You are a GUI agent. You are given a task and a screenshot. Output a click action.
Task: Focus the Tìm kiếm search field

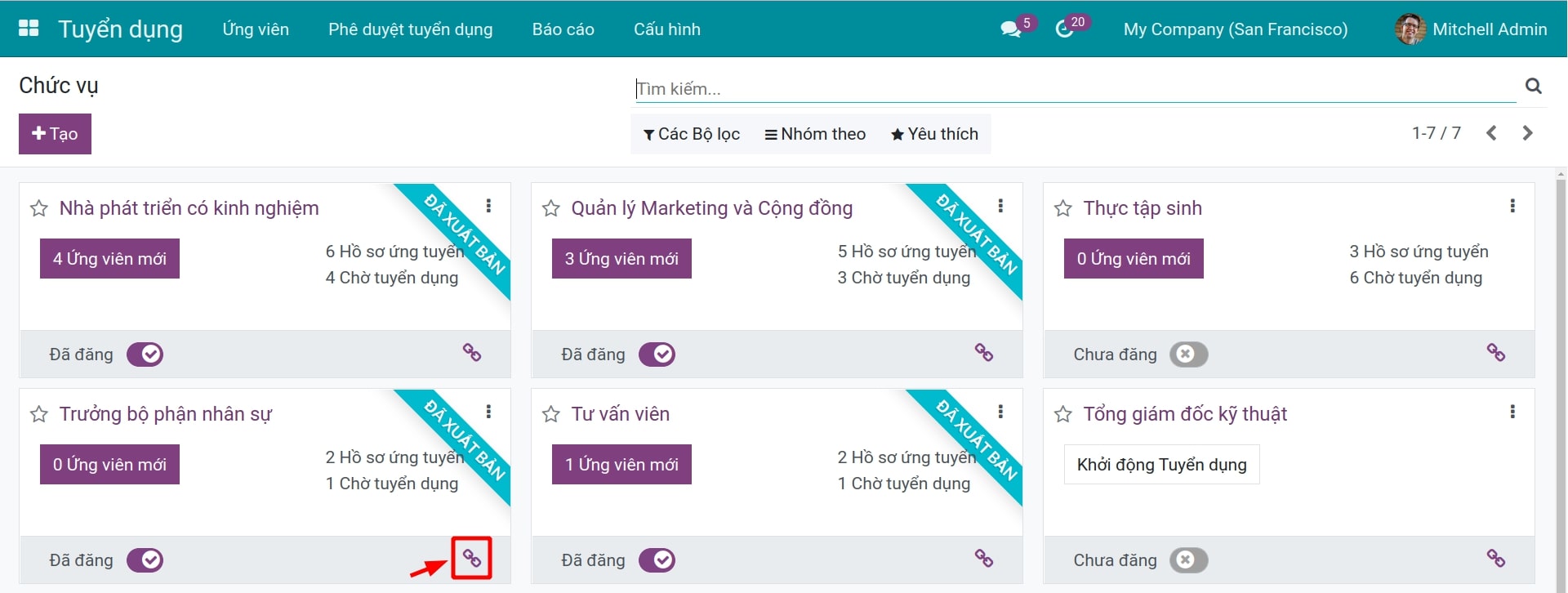(1074, 88)
